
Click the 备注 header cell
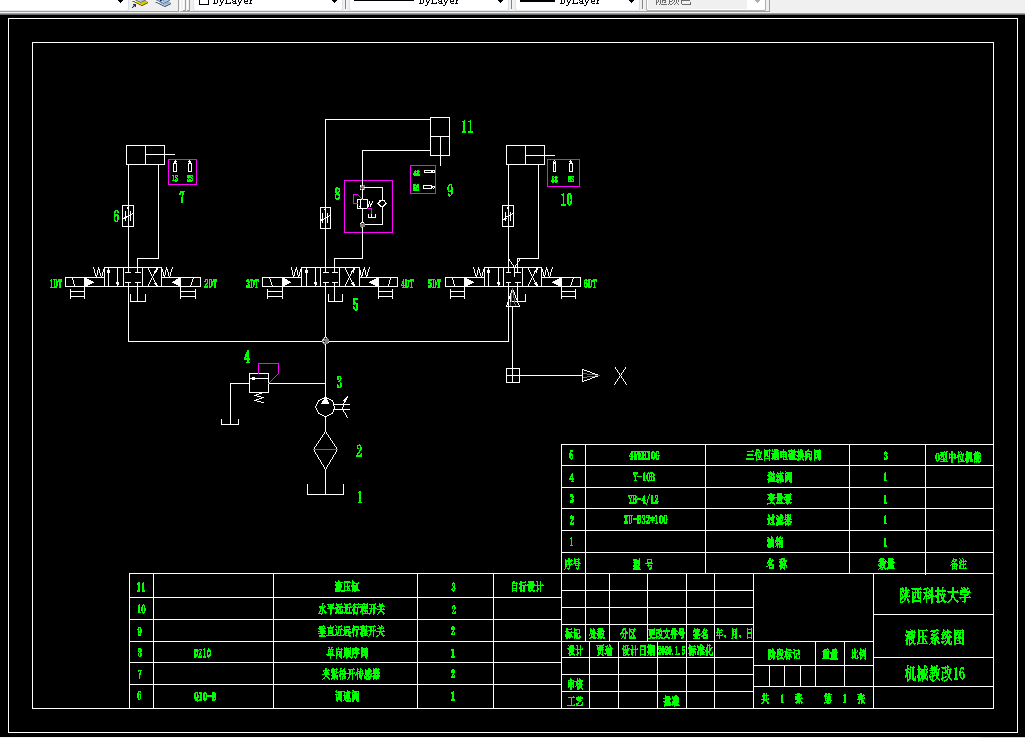(x=959, y=563)
